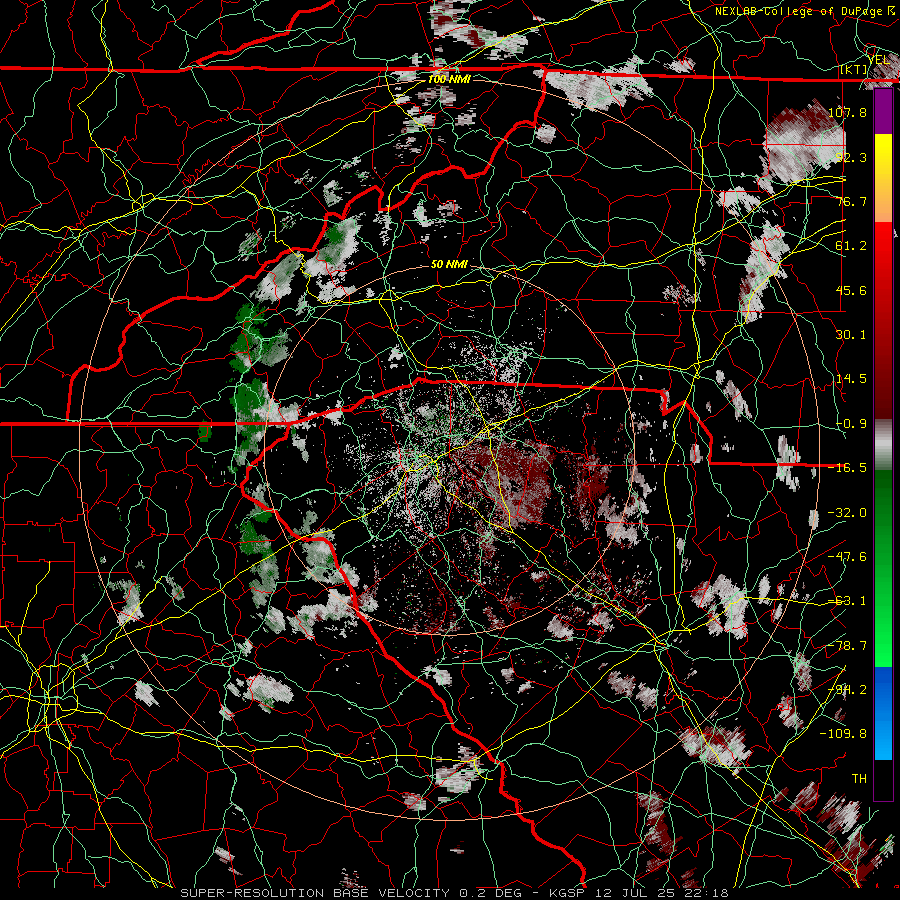Click the -16.5 velocity scale value
This screenshot has width=900, height=900.
tap(847, 468)
